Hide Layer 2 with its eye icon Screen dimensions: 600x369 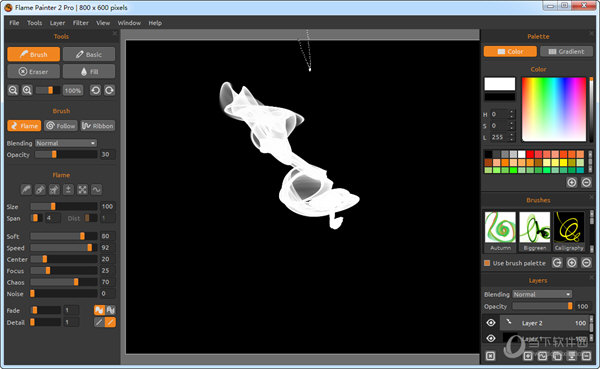[x=491, y=323]
